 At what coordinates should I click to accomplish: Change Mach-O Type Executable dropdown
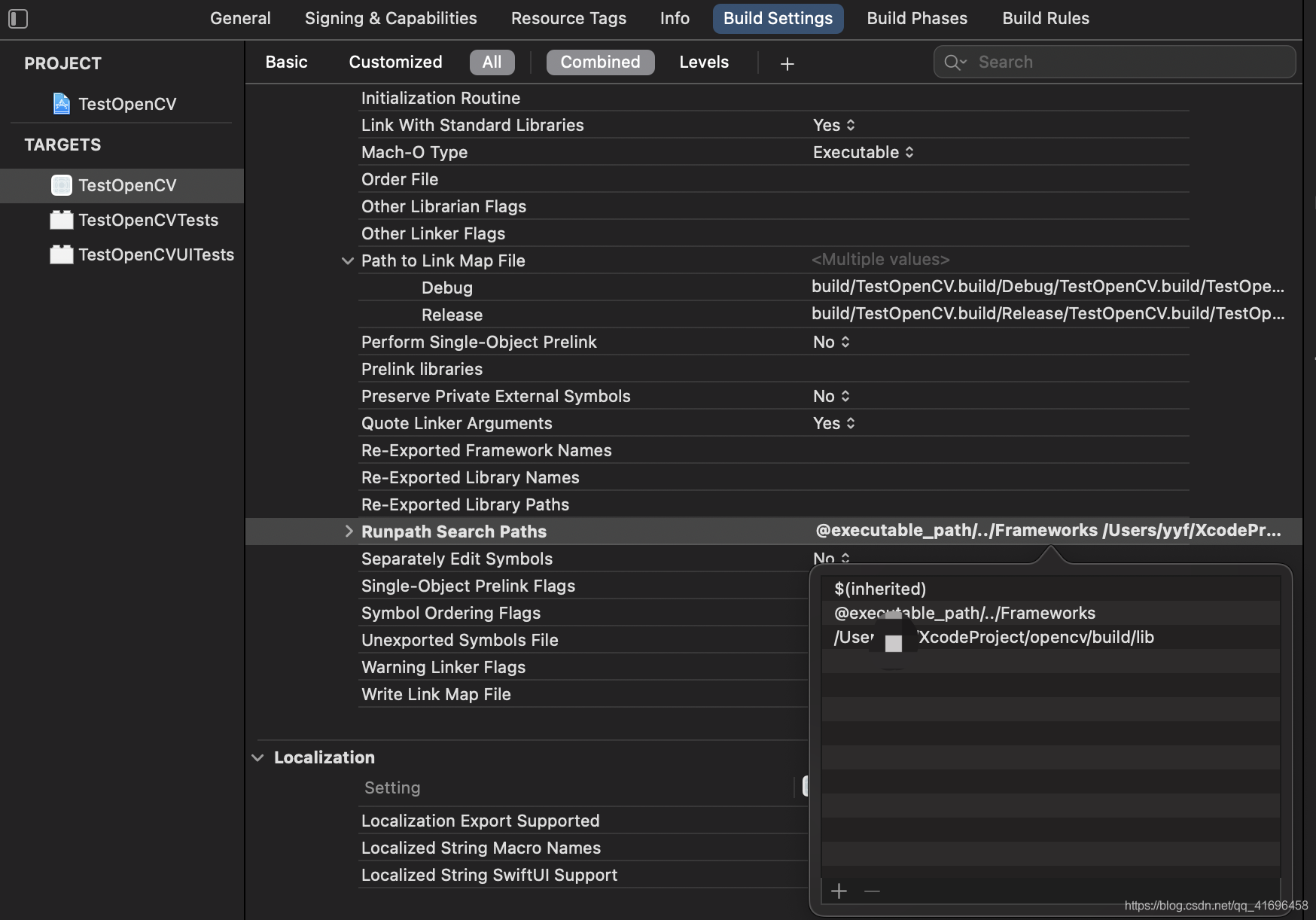863,152
